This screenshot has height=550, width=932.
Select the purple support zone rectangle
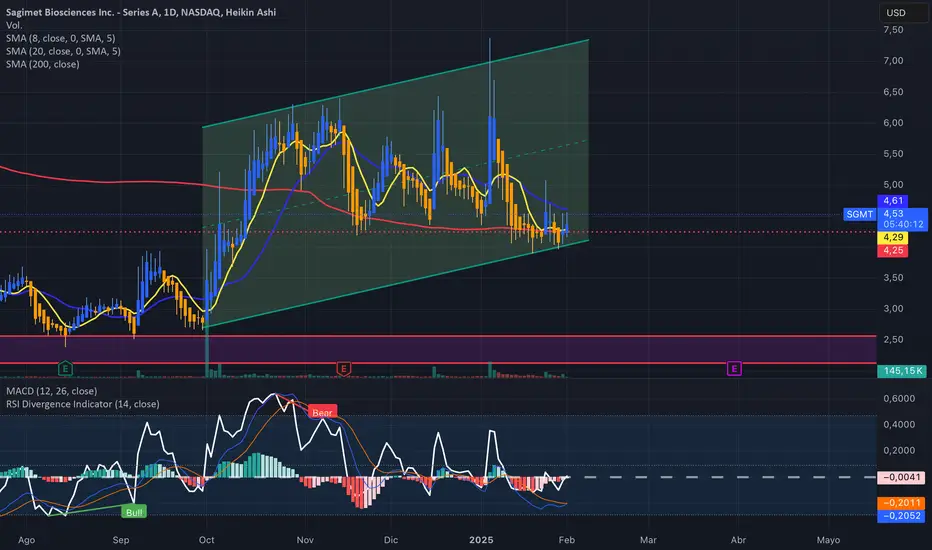[x=438, y=350]
